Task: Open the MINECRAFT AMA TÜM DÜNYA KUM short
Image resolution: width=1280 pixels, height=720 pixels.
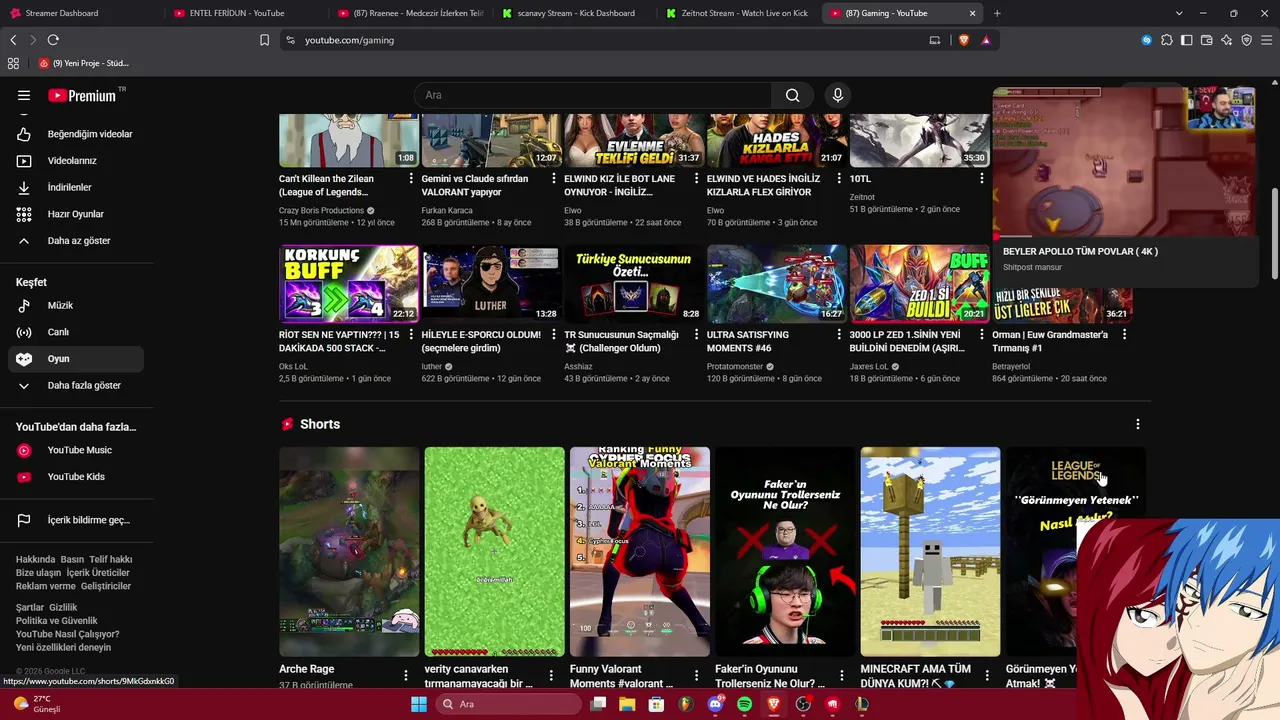Action: pos(930,551)
